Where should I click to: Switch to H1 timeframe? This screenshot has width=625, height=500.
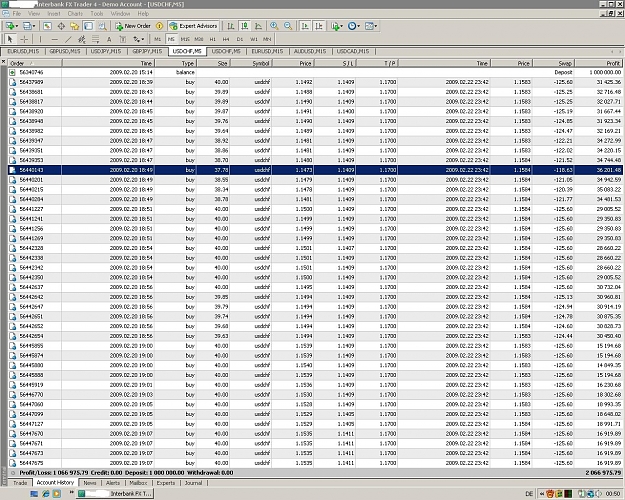click(212, 39)
